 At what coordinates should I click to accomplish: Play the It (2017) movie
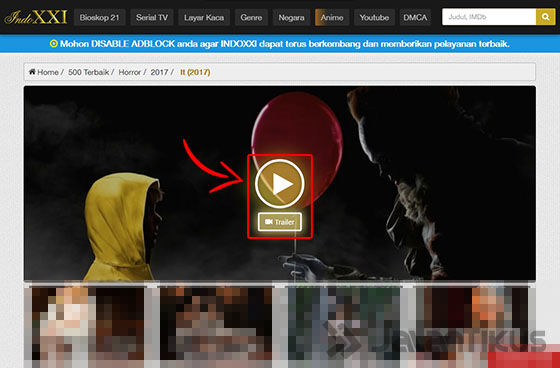click(x=280, y=184)
